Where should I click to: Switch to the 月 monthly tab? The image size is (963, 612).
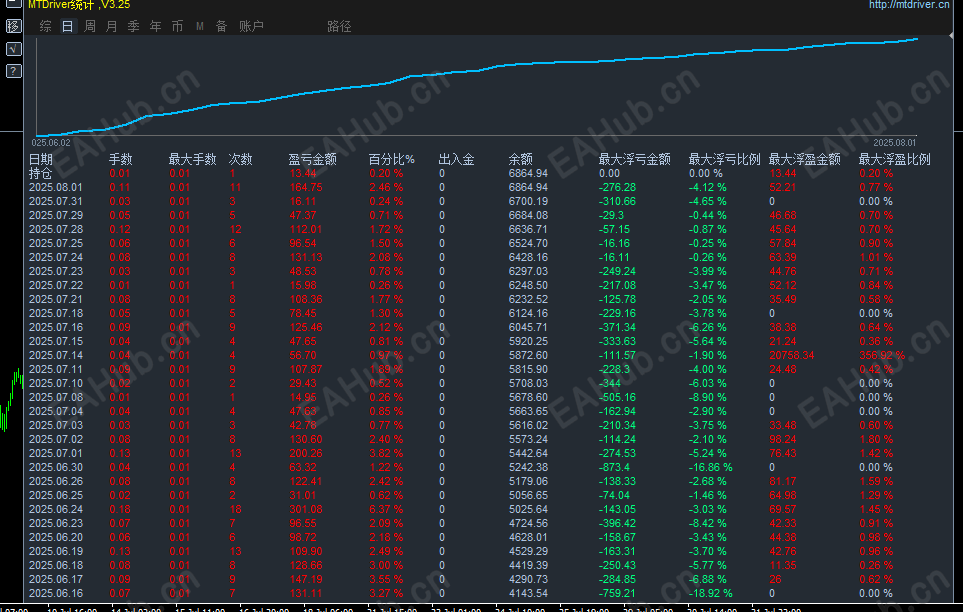pyautogui.click(x=111, y=26)
